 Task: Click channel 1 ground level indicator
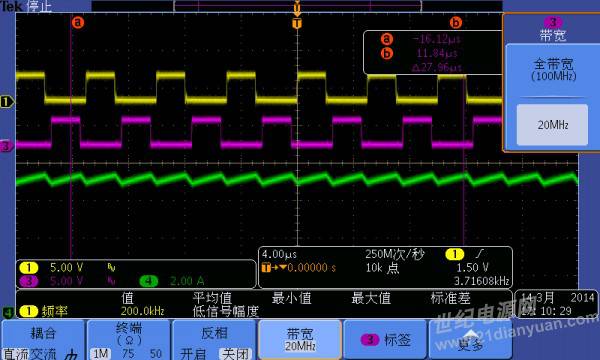click(x=7, y=102)
